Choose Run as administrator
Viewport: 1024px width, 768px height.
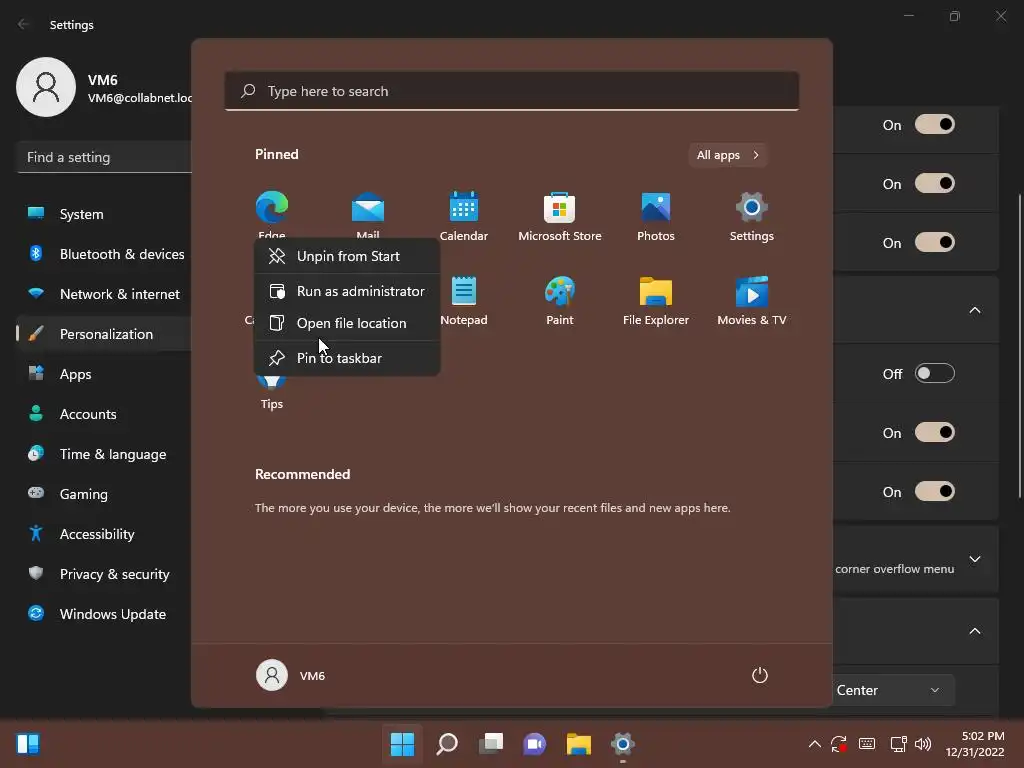point(347,291)
